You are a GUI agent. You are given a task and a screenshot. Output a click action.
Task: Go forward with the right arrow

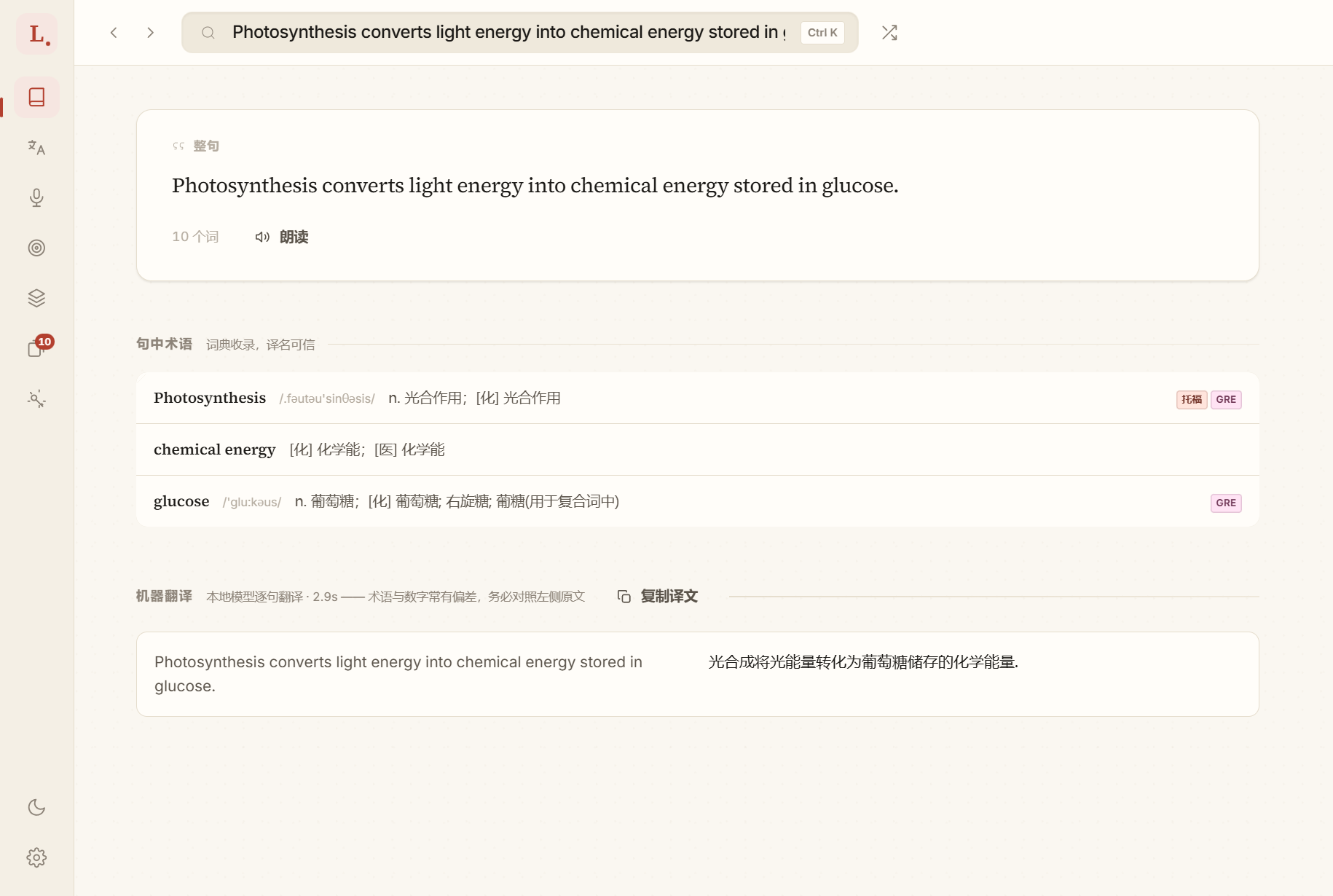click(150, 33)
